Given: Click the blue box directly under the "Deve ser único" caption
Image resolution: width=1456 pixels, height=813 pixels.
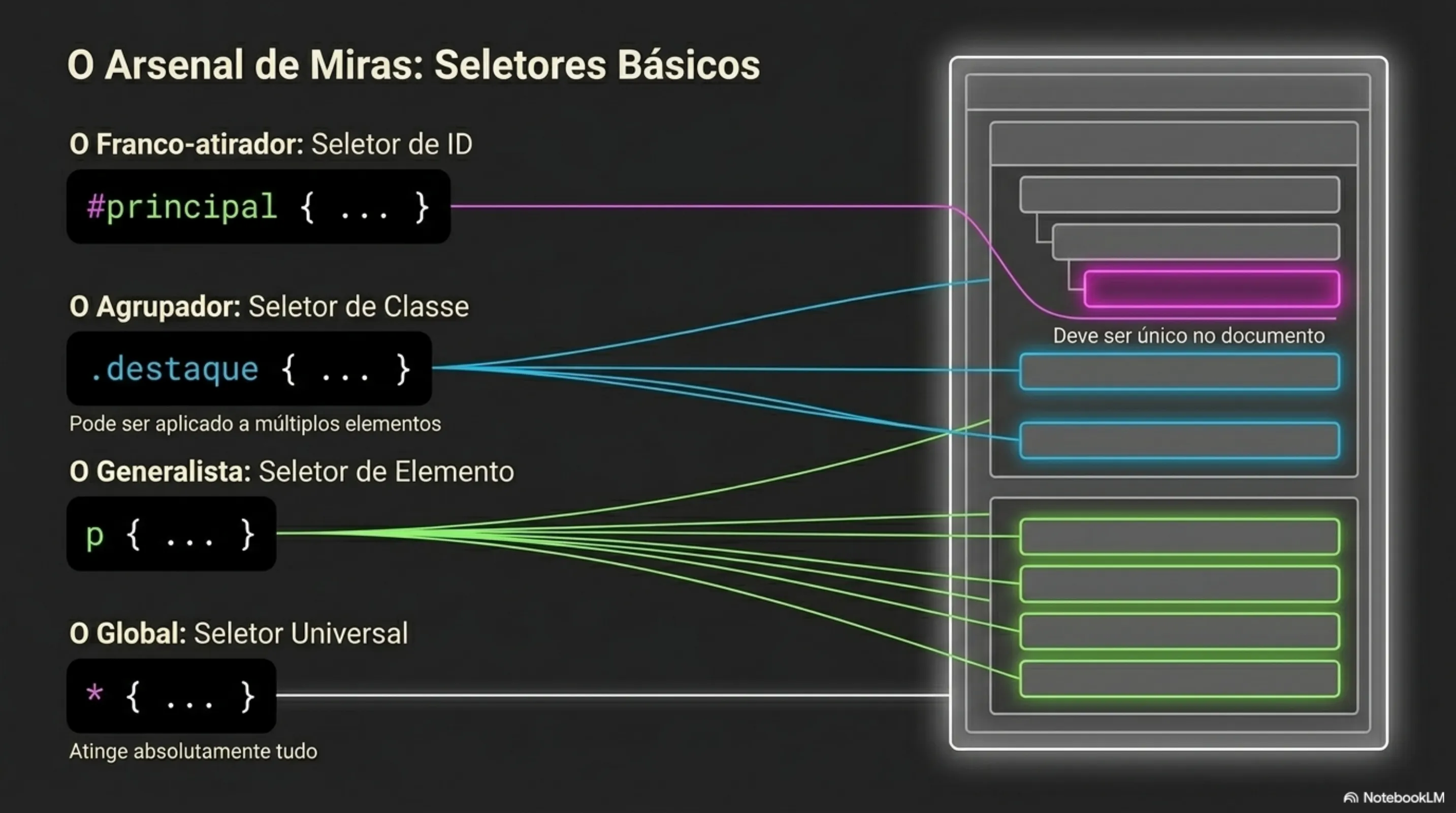Looking at the screenshot, I should pyautogui.click(x=1180, y=371).
